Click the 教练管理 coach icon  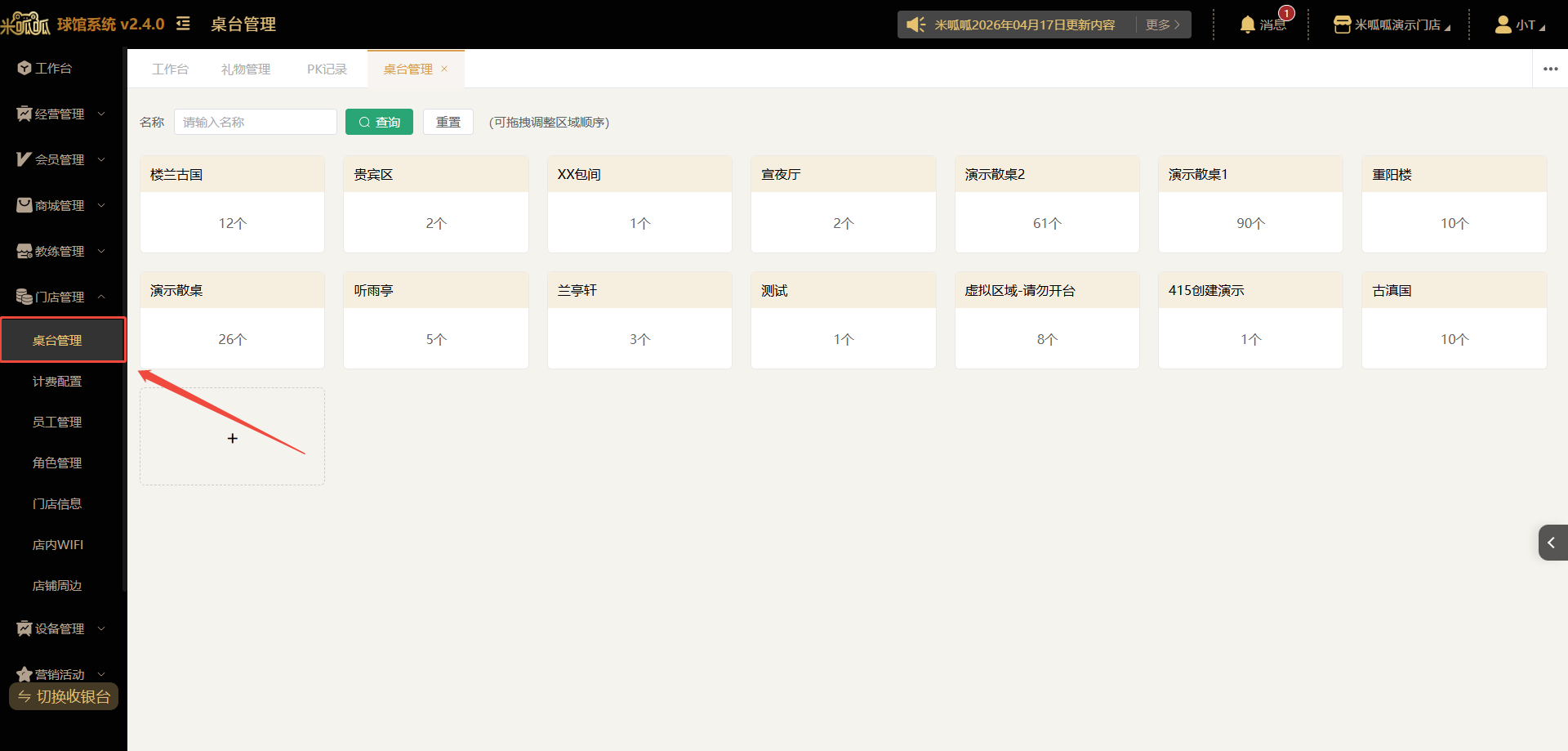click(x=24, y=251)
